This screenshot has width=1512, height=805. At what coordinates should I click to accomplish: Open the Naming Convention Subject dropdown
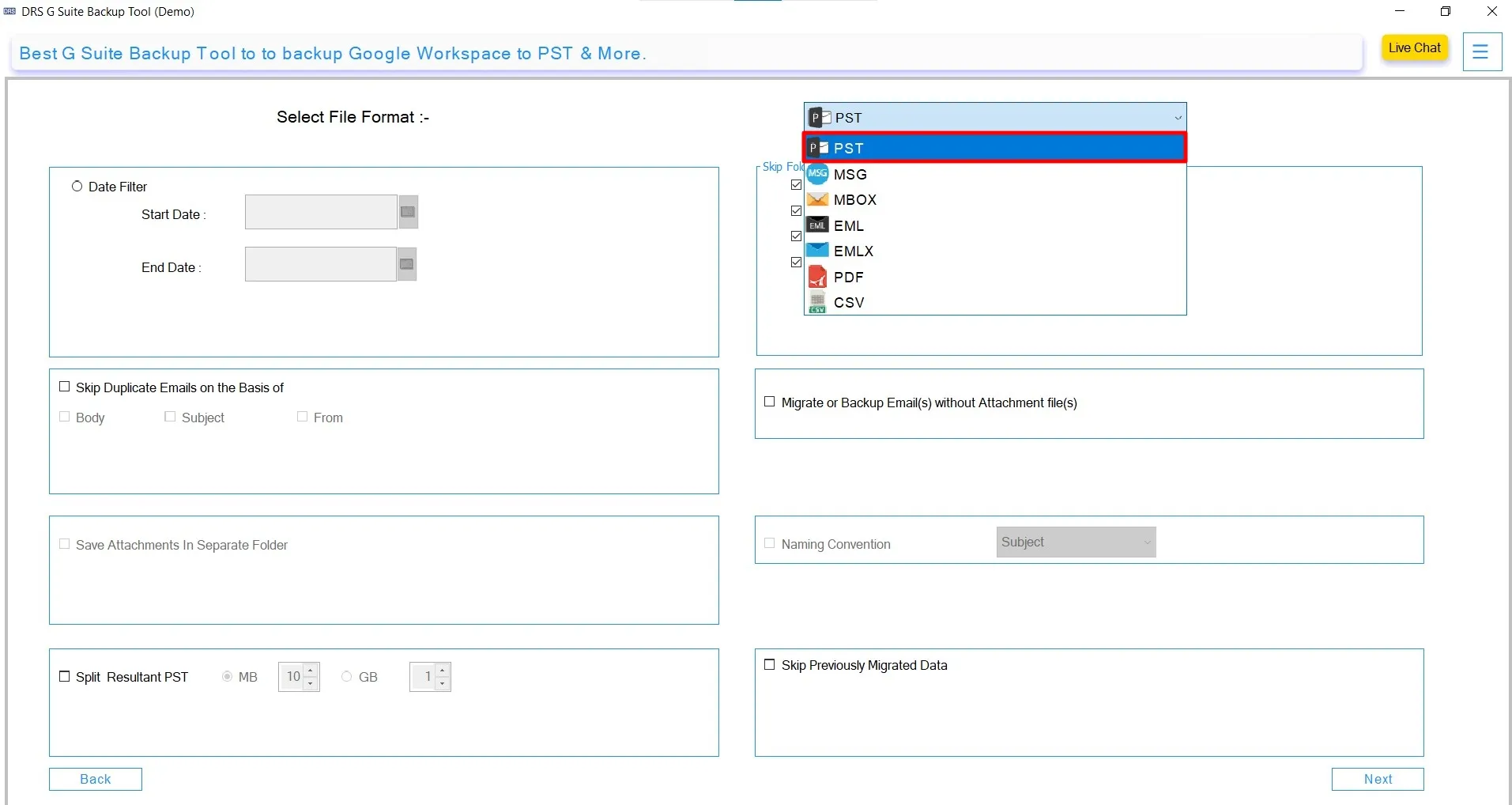(x=1076, y=542)
